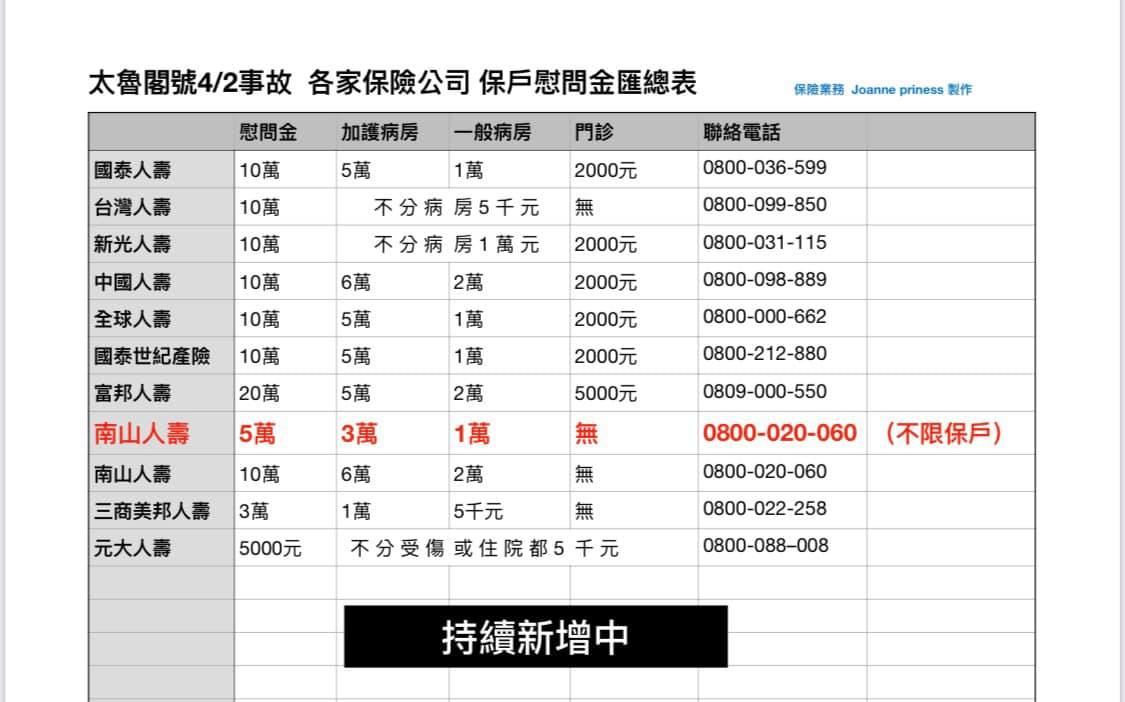Click the 持續新增中 black banner
The width and height of the screenshot is (1125, 702).
coord(536,637)
